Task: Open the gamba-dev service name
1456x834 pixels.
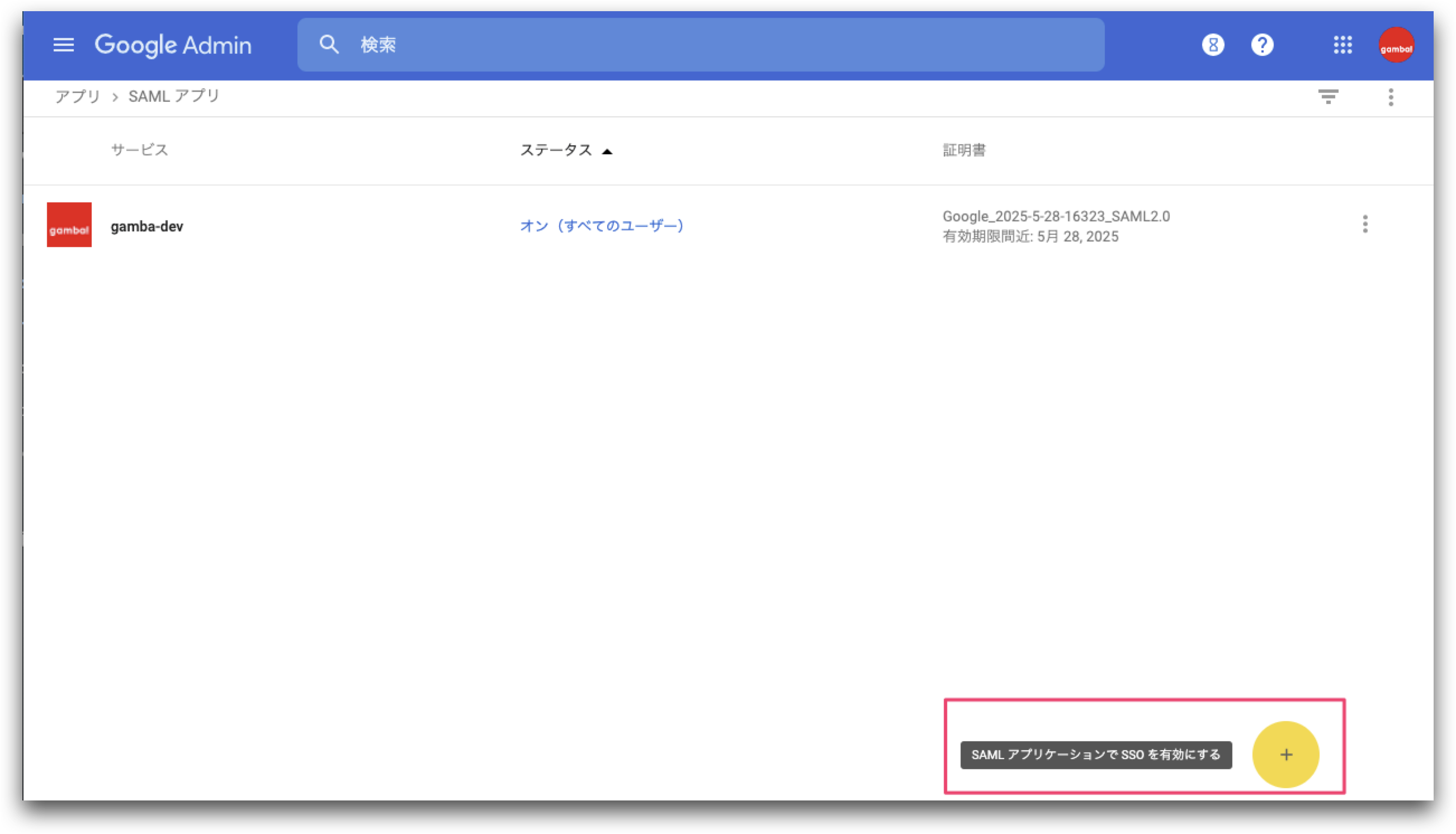Action: (x=146, y=226)
